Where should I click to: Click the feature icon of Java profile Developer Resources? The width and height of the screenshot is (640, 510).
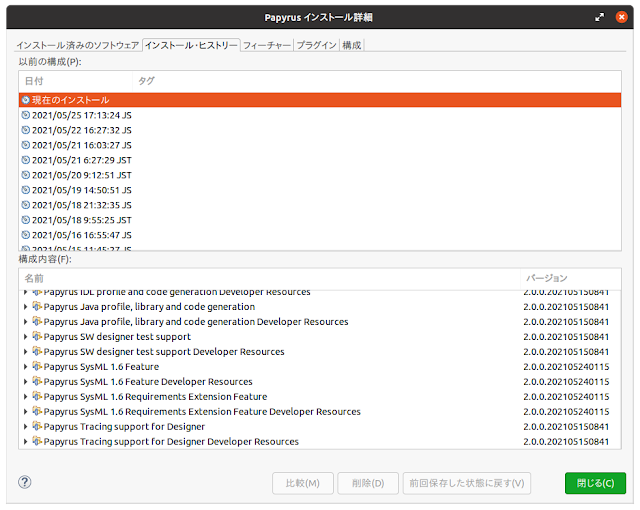pyautogui.click(x=37, y=321)
